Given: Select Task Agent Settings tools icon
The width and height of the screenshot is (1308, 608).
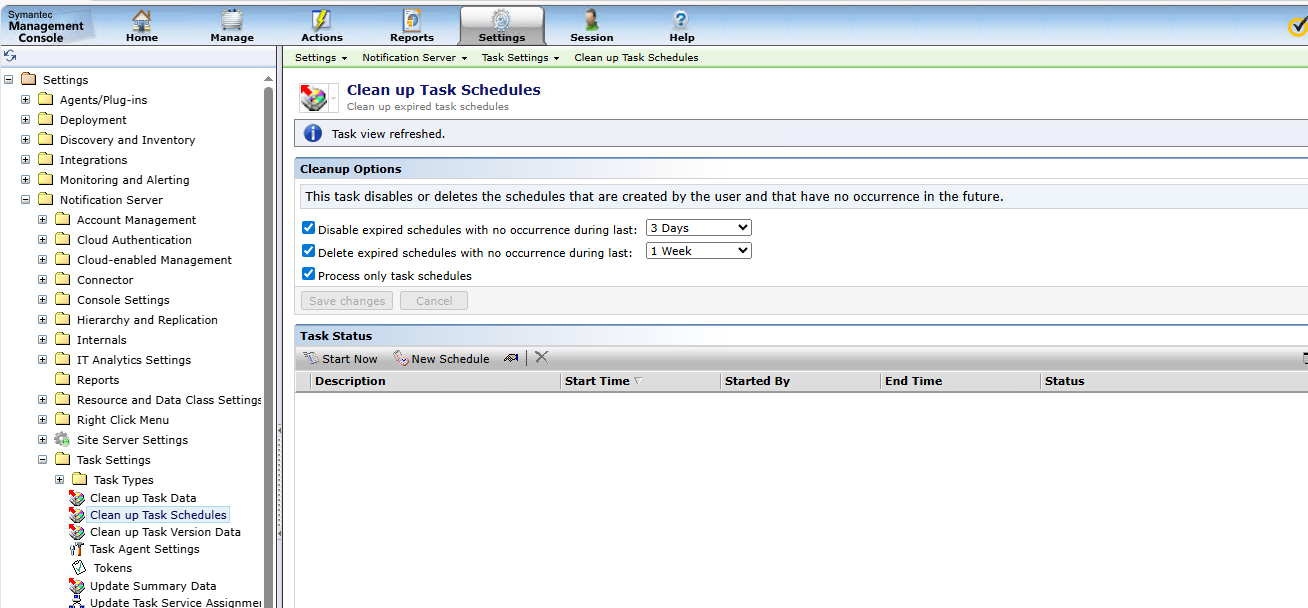Looking at the screenshot, I should coord(77,549).
